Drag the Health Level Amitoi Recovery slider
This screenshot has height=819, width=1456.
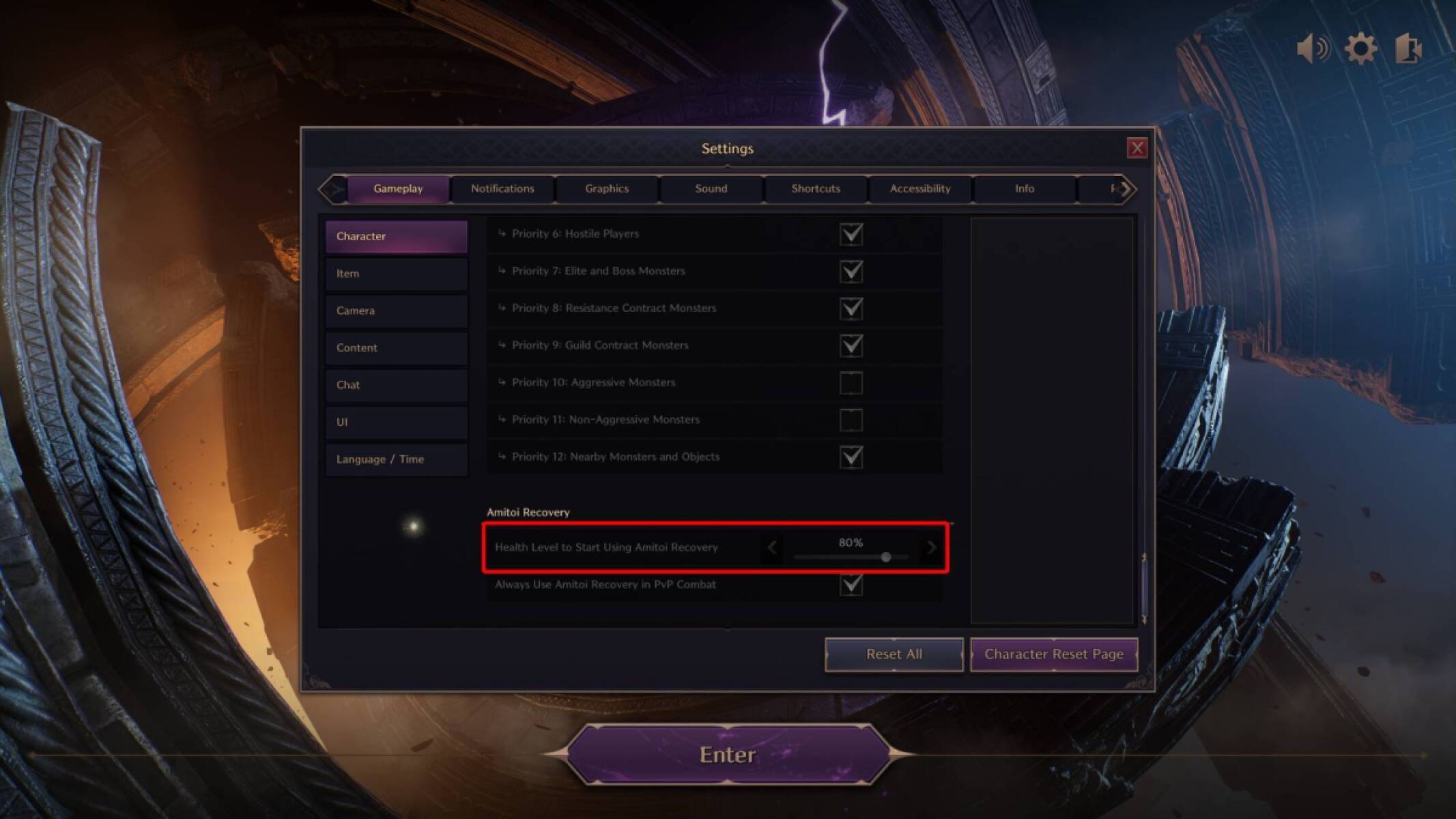[x=884, y=556]
